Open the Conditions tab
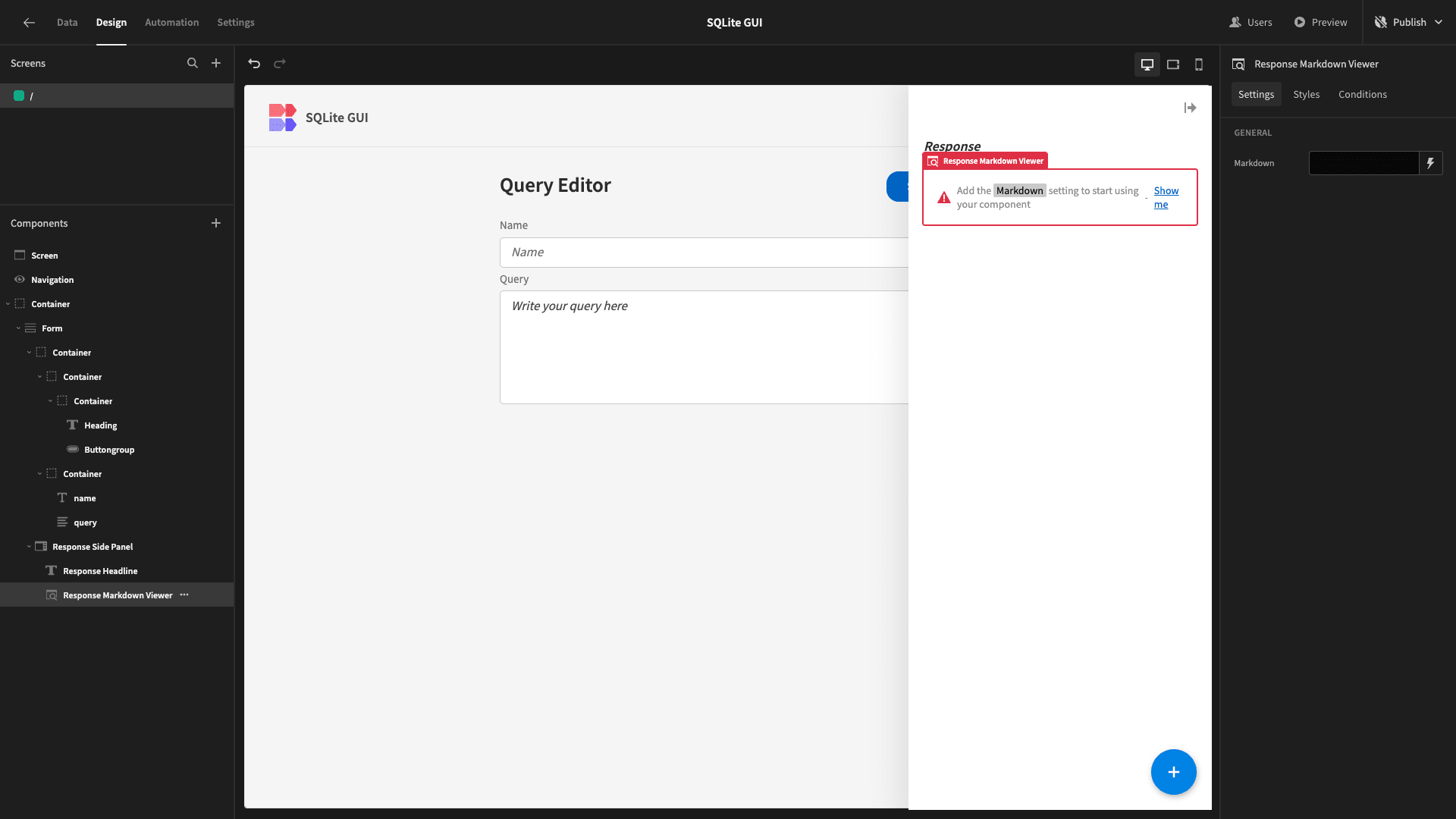This screenshot has height=819, width=1456. coord(1362,95)
